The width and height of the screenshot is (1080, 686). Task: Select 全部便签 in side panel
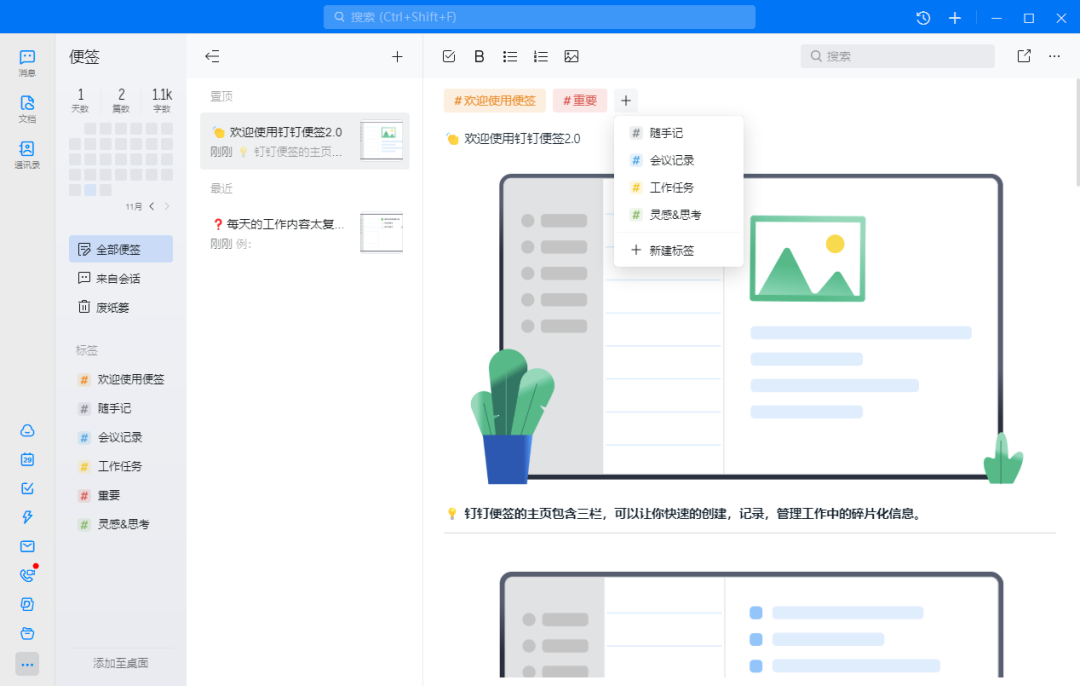[x=121, y=249]
